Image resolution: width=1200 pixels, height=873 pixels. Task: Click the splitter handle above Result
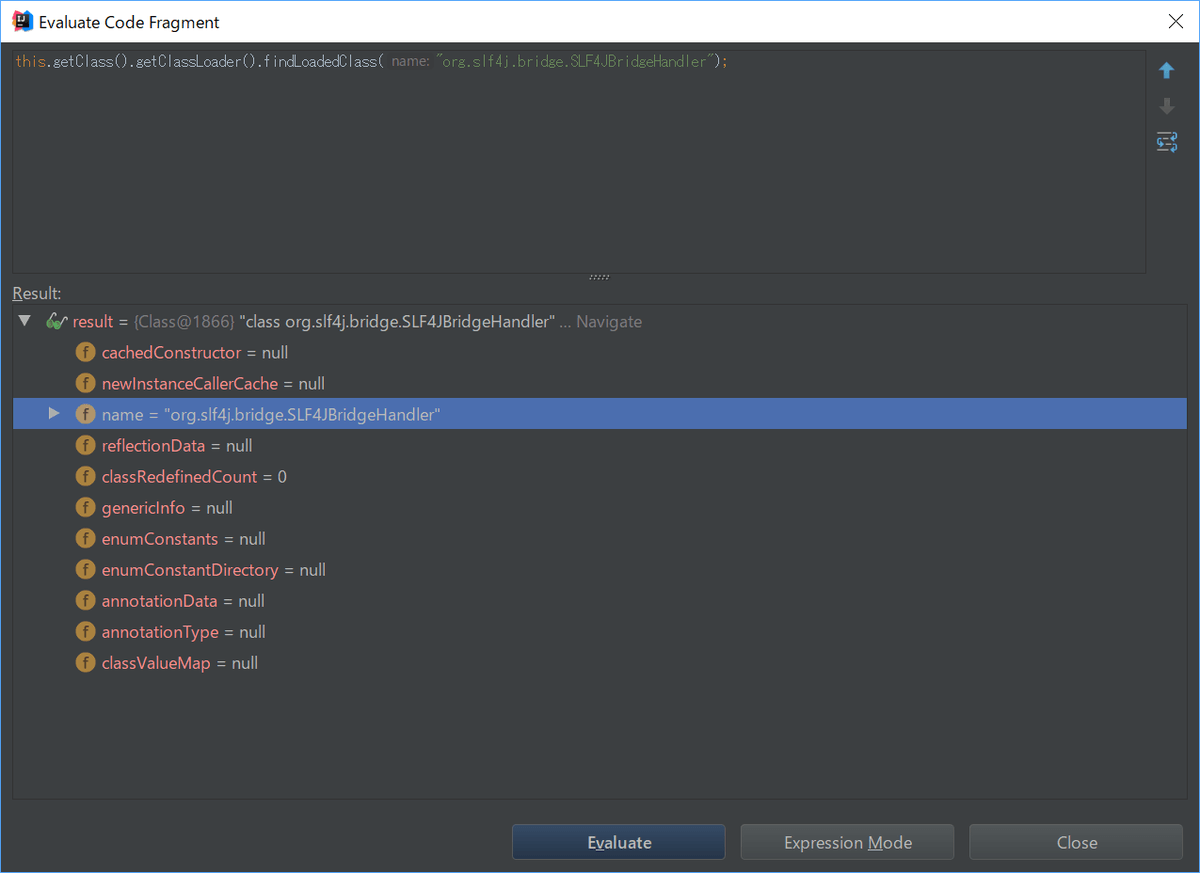[x=599, y=277]
